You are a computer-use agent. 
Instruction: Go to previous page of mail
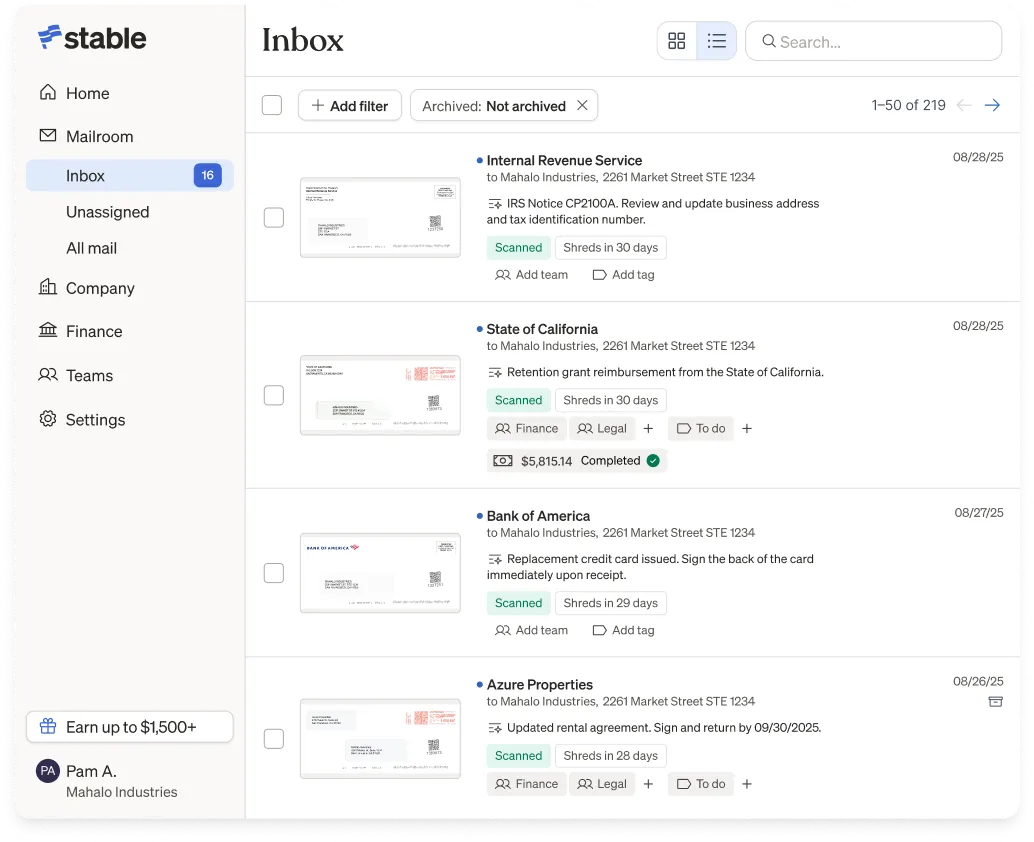964,105
